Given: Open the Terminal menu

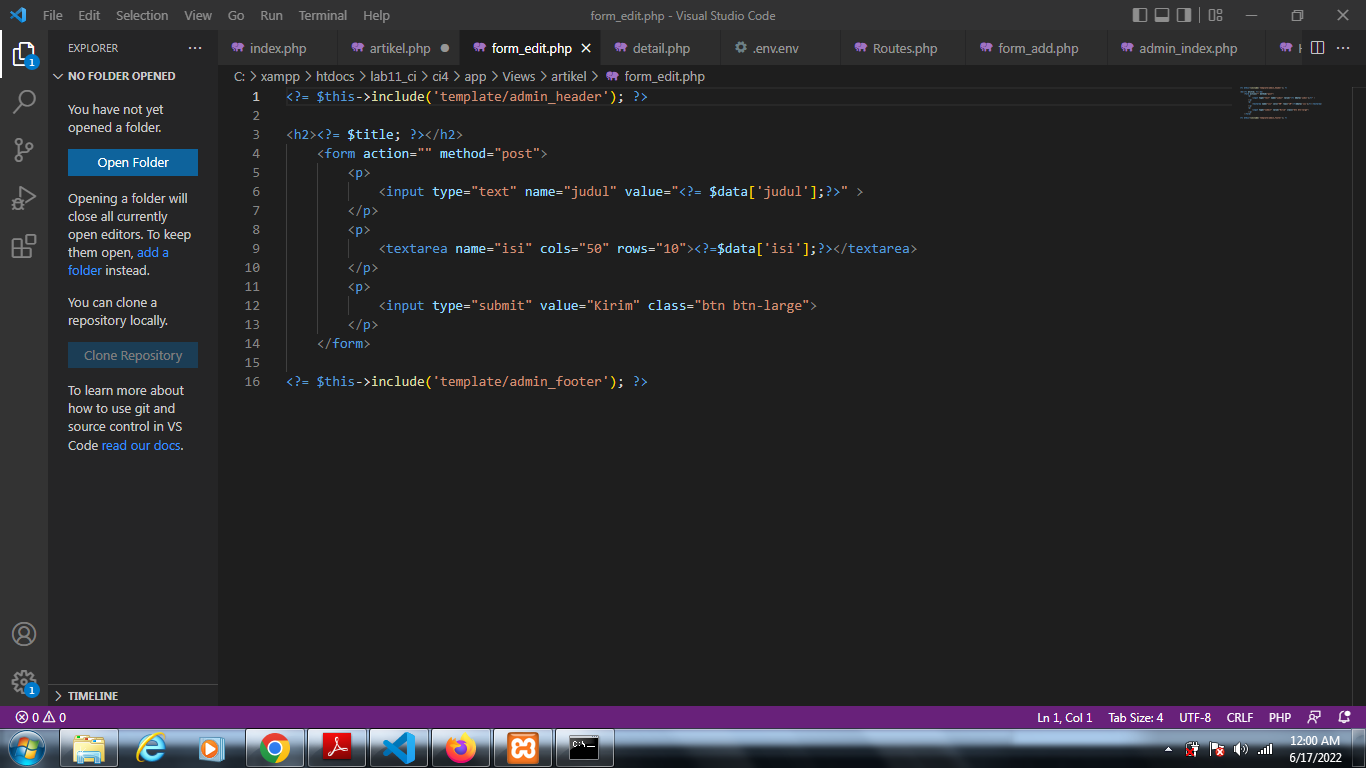Looking at the screenshot, I should (x=322, y=15).
